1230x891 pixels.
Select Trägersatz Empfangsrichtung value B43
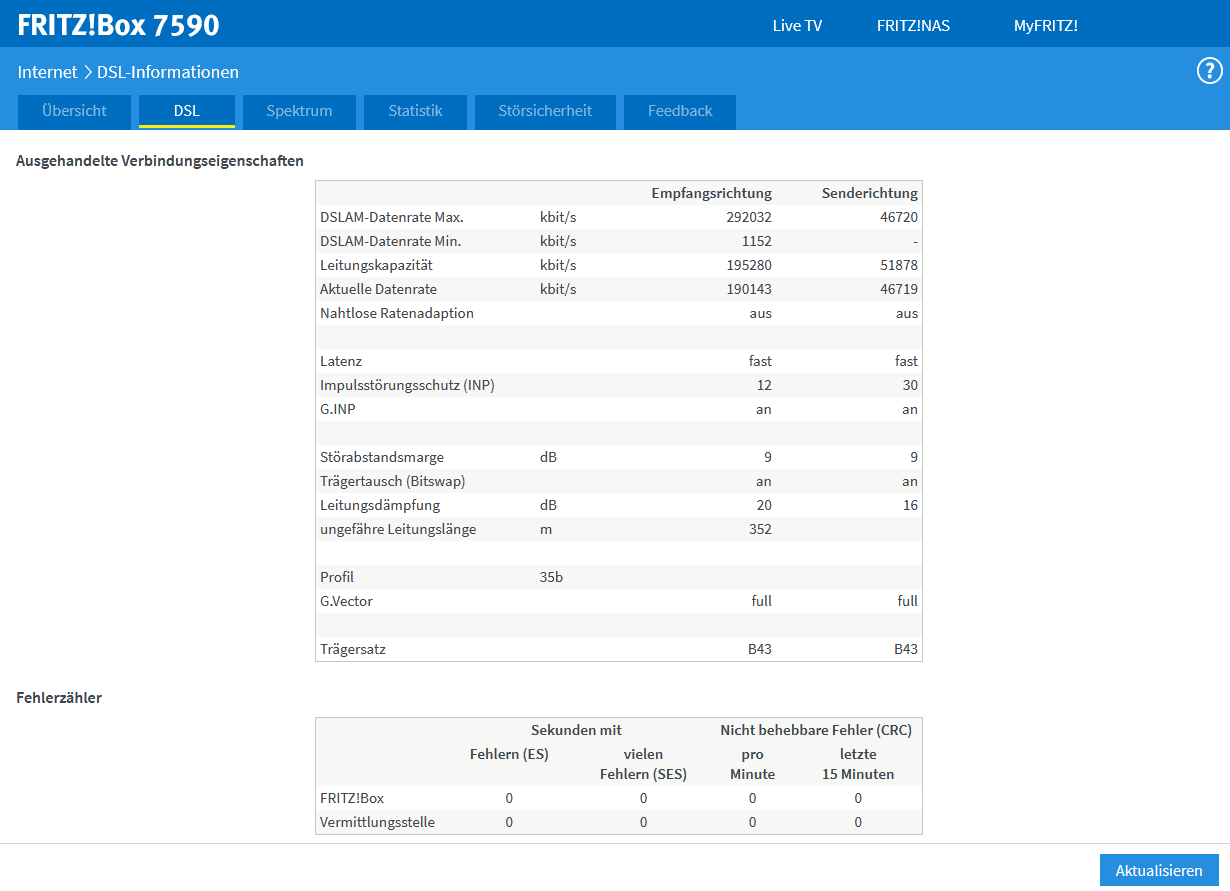coord(760,649)
